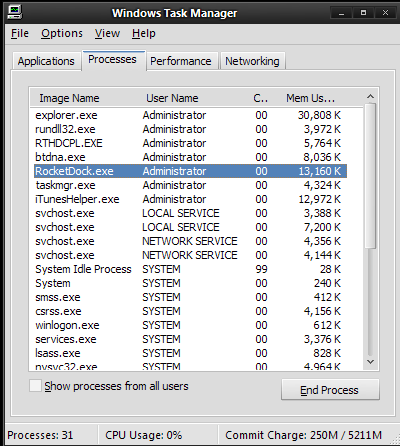Sort by Mem Usage column header
This screenshot has height=446, width=400.
pos(311,98)
